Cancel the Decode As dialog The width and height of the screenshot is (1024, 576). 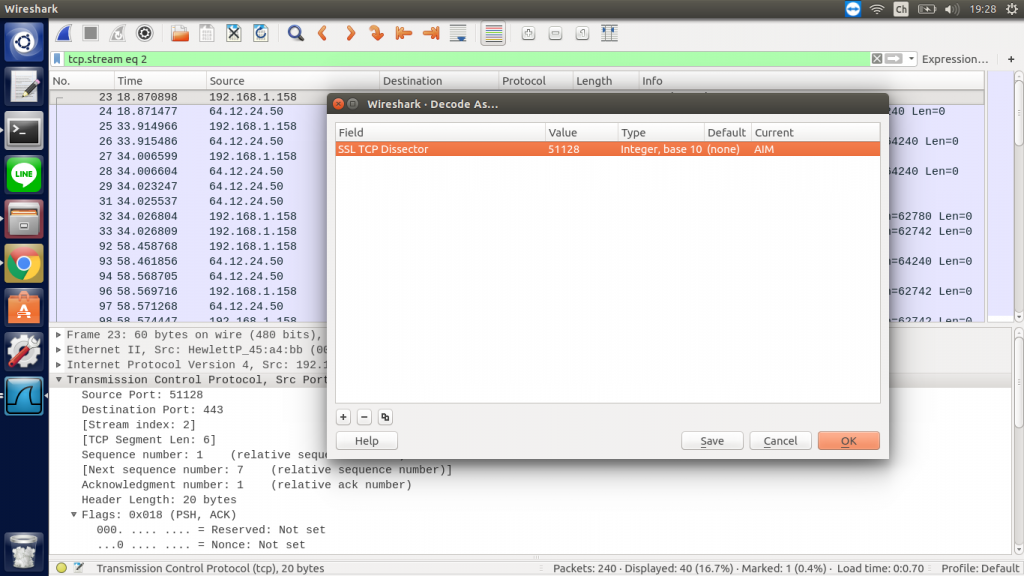tap(780, 441)
